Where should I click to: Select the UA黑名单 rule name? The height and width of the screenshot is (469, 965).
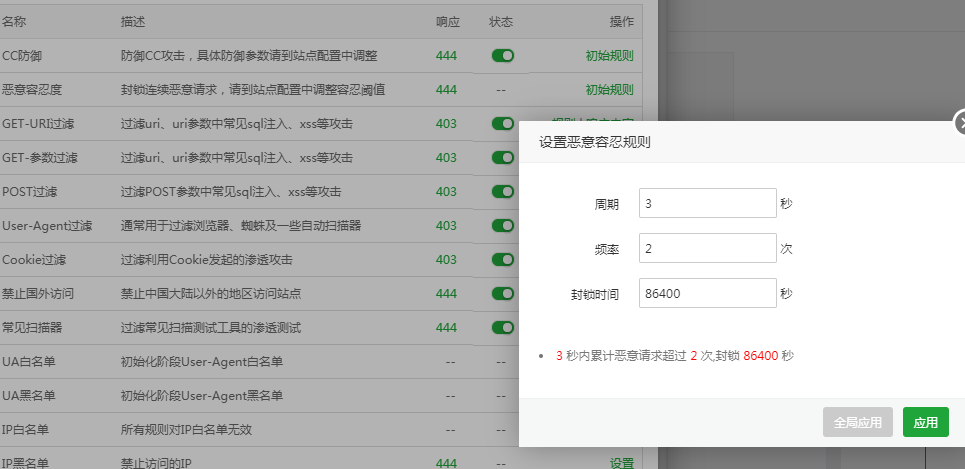pyautogui.click(x=29, y=396)
